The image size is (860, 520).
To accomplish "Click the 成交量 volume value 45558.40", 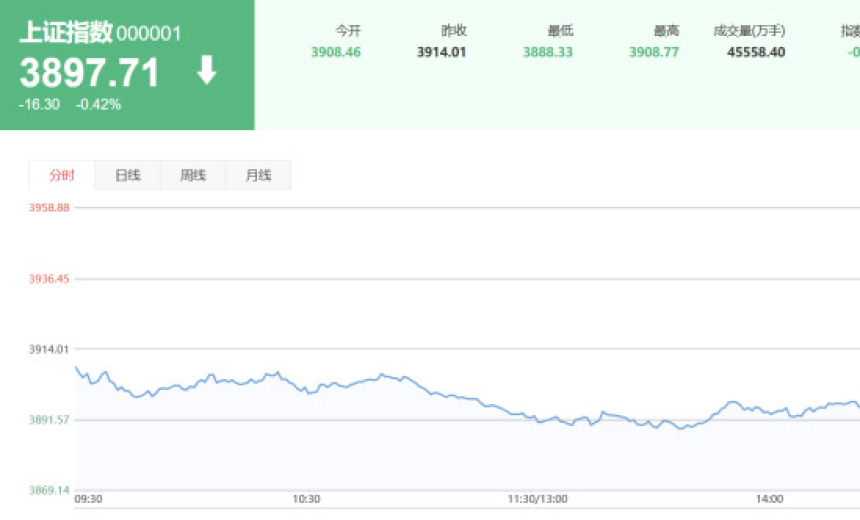I will (756, 52).
